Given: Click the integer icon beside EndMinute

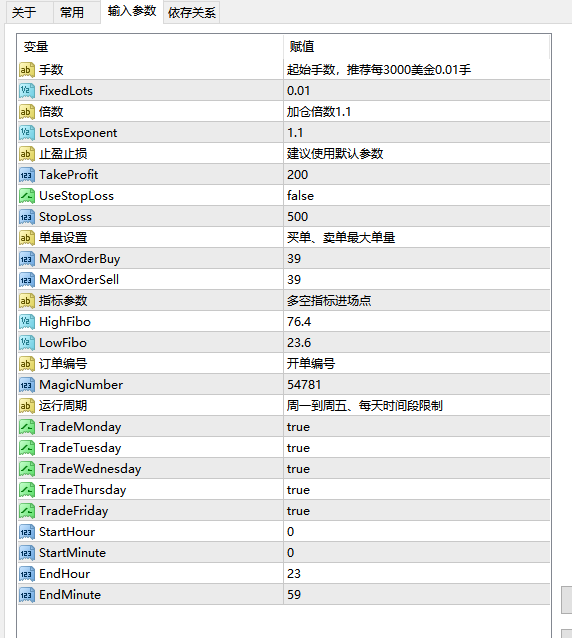Looking at the screenshot, I should pyautogui.click(x=26, y=595).
